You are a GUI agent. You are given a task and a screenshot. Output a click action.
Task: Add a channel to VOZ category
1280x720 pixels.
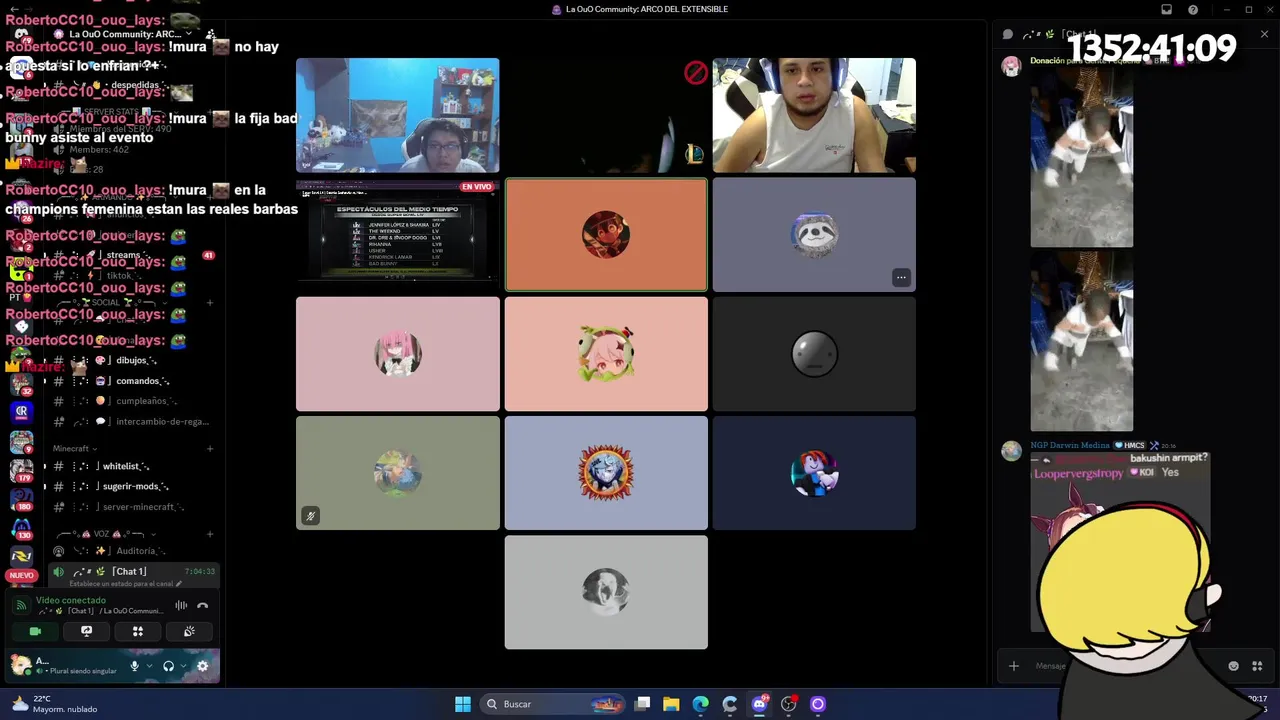click(x=210, y=534)
